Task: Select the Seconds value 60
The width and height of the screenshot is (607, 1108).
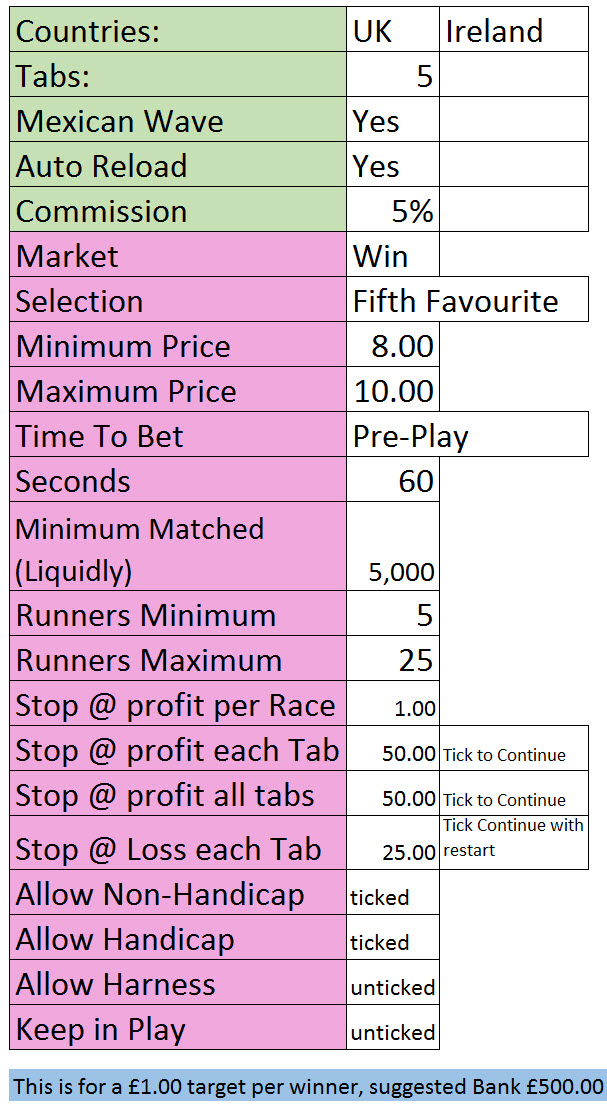Action: click(392, 481)
